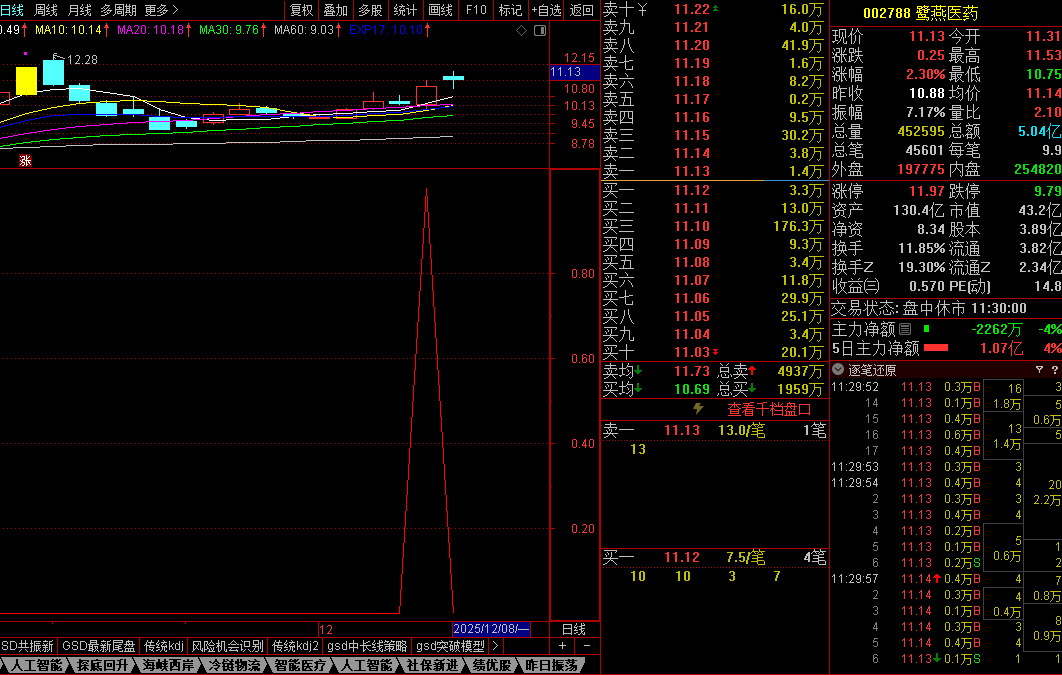1062x675 pixels.
Task: Click the plus icon to add an indicator panel
Action: pos(563,646)
